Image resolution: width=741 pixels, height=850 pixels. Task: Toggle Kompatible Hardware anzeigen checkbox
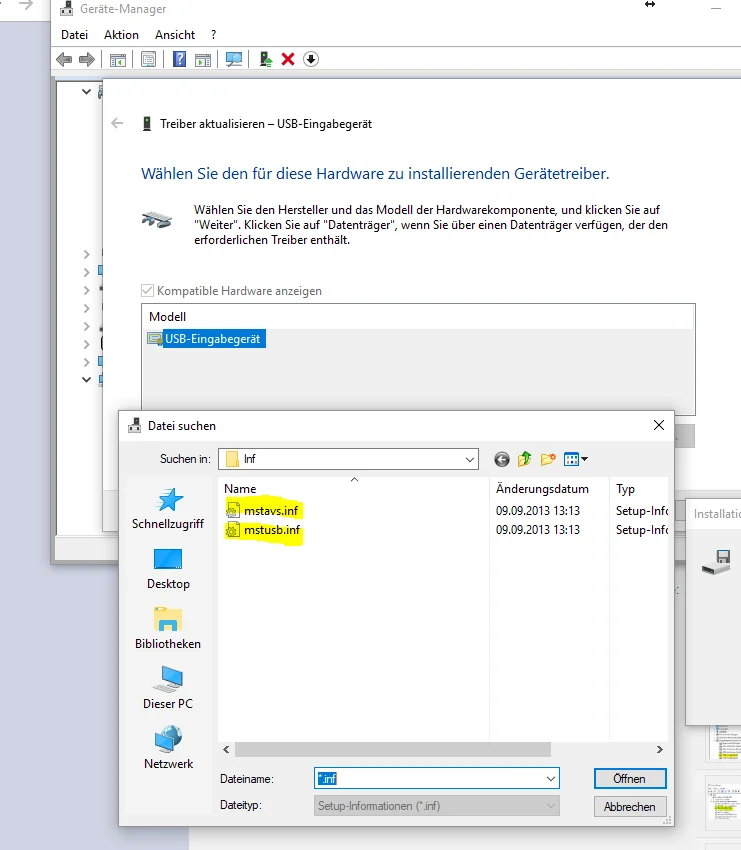147,291
